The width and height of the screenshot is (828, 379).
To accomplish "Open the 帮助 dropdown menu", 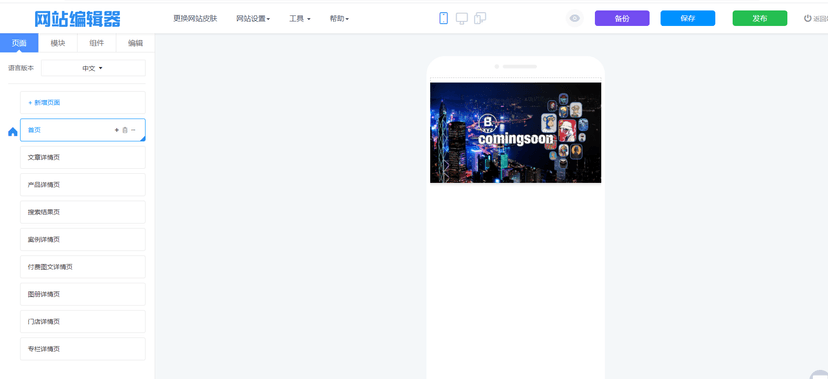I will click(339, 18).
